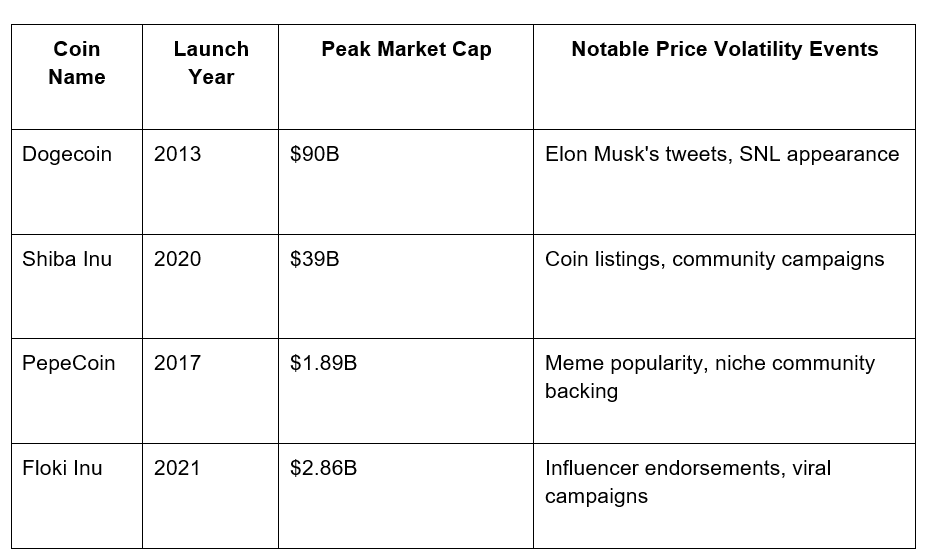Select the $2.86B market cap cell

(406, 496)
